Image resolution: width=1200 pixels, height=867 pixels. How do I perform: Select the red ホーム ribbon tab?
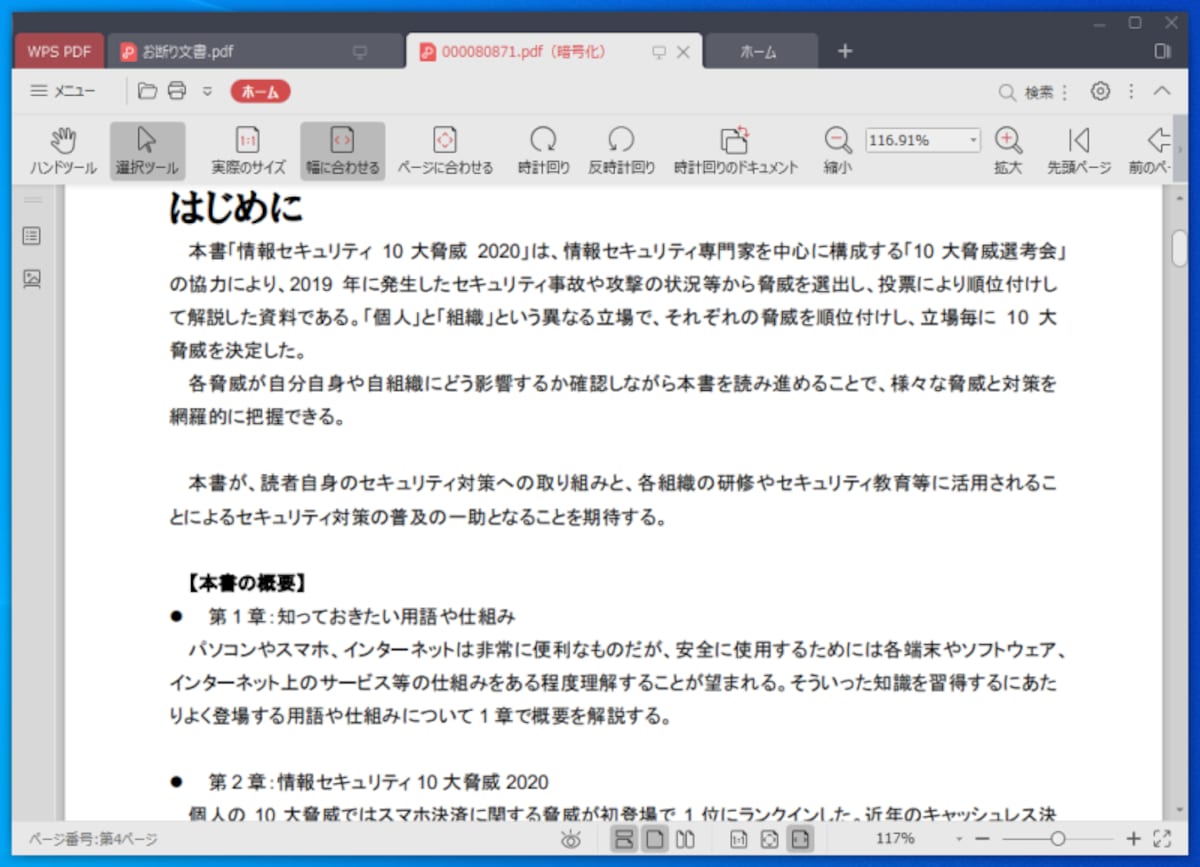tap(260, 91)
